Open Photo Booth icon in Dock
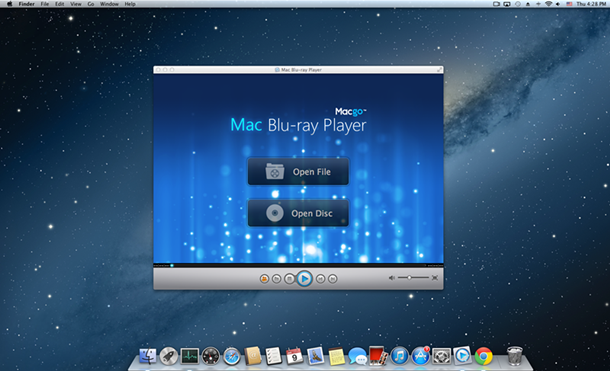Screen dimensions: 610x371 (378, 356)
